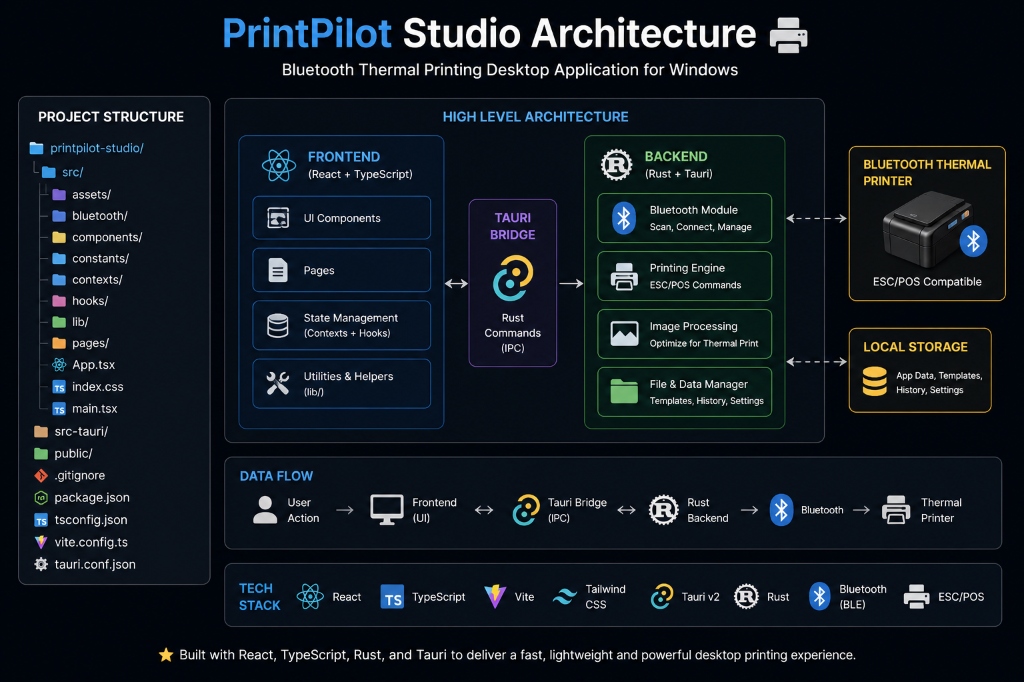Screen dimensions: 1024x682
Task: Select the src-tauri/ folder
Action: click(x=71, y=431)
